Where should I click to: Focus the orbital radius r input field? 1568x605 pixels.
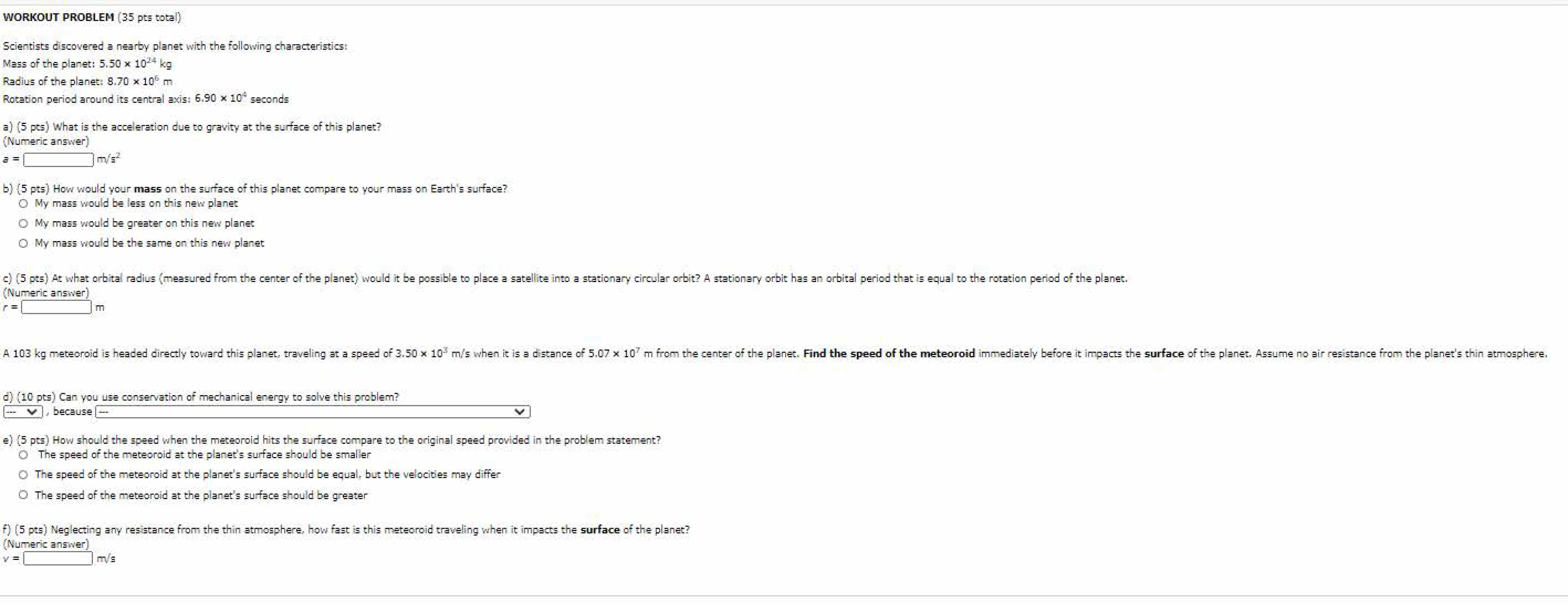coord(57,307)
